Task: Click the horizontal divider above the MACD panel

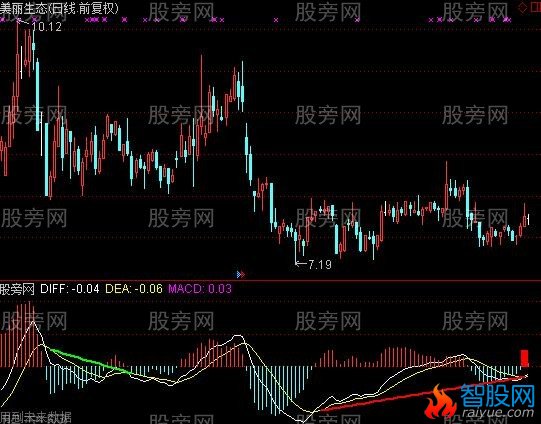Action: click(270, 280)
